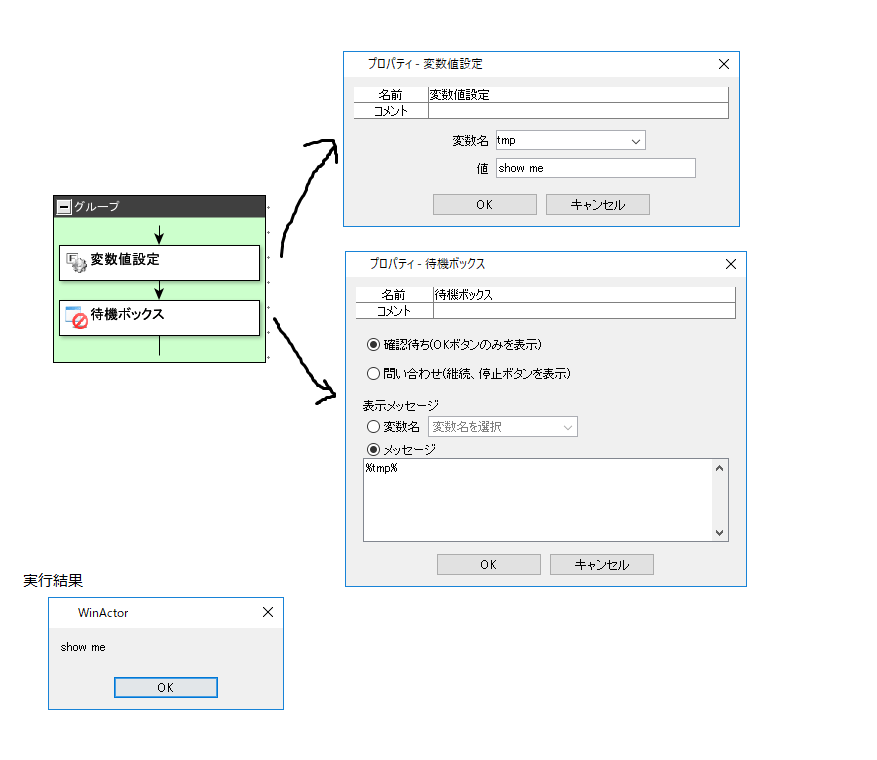877x760 pixels.
Task: Select 問い合わせ(継続、停止ボタンを表示) radio option
Action: (373, 374)
